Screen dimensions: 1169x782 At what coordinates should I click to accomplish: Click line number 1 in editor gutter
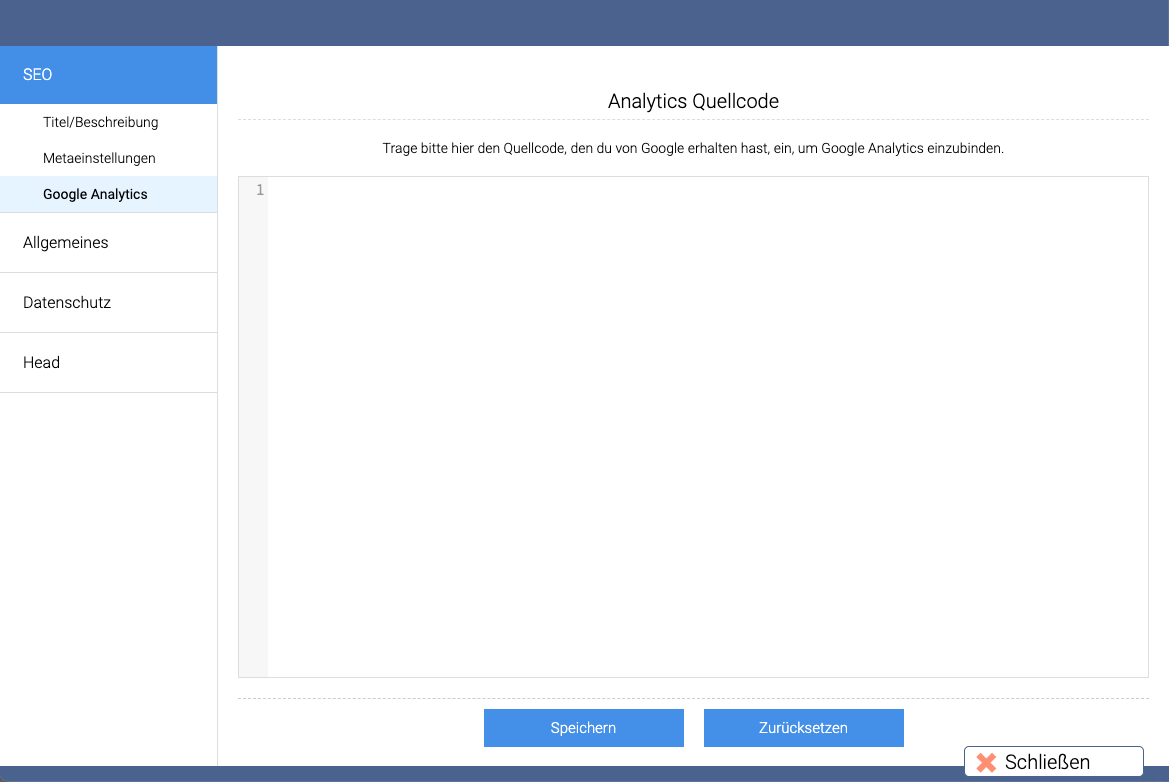259,190
